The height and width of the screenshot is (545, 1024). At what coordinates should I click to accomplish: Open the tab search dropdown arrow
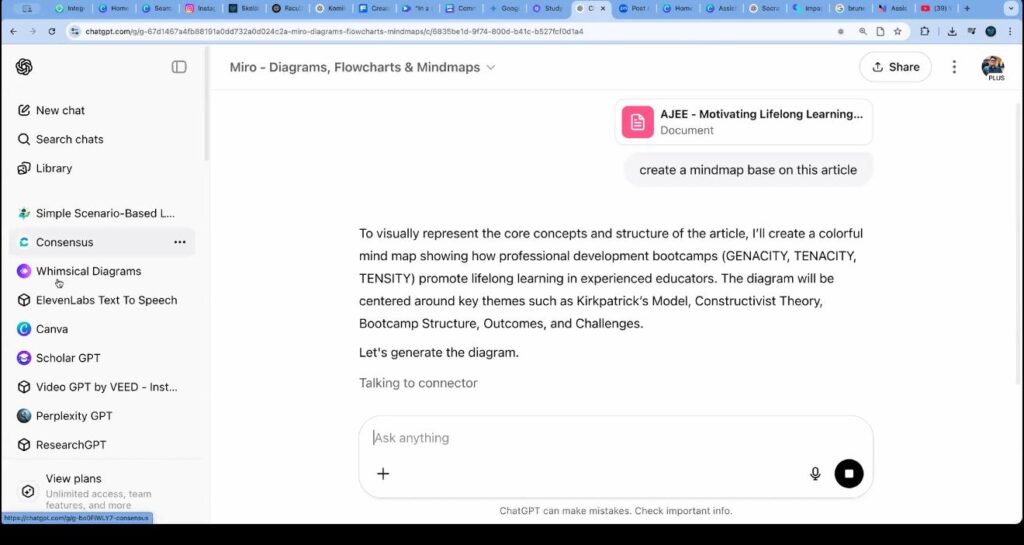(1010, 8)
